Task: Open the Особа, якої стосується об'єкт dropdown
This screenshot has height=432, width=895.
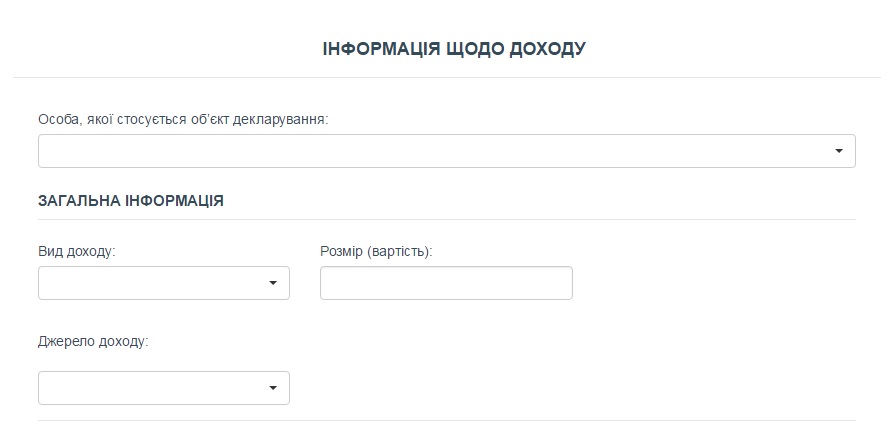Action: [x=446, y=151]
